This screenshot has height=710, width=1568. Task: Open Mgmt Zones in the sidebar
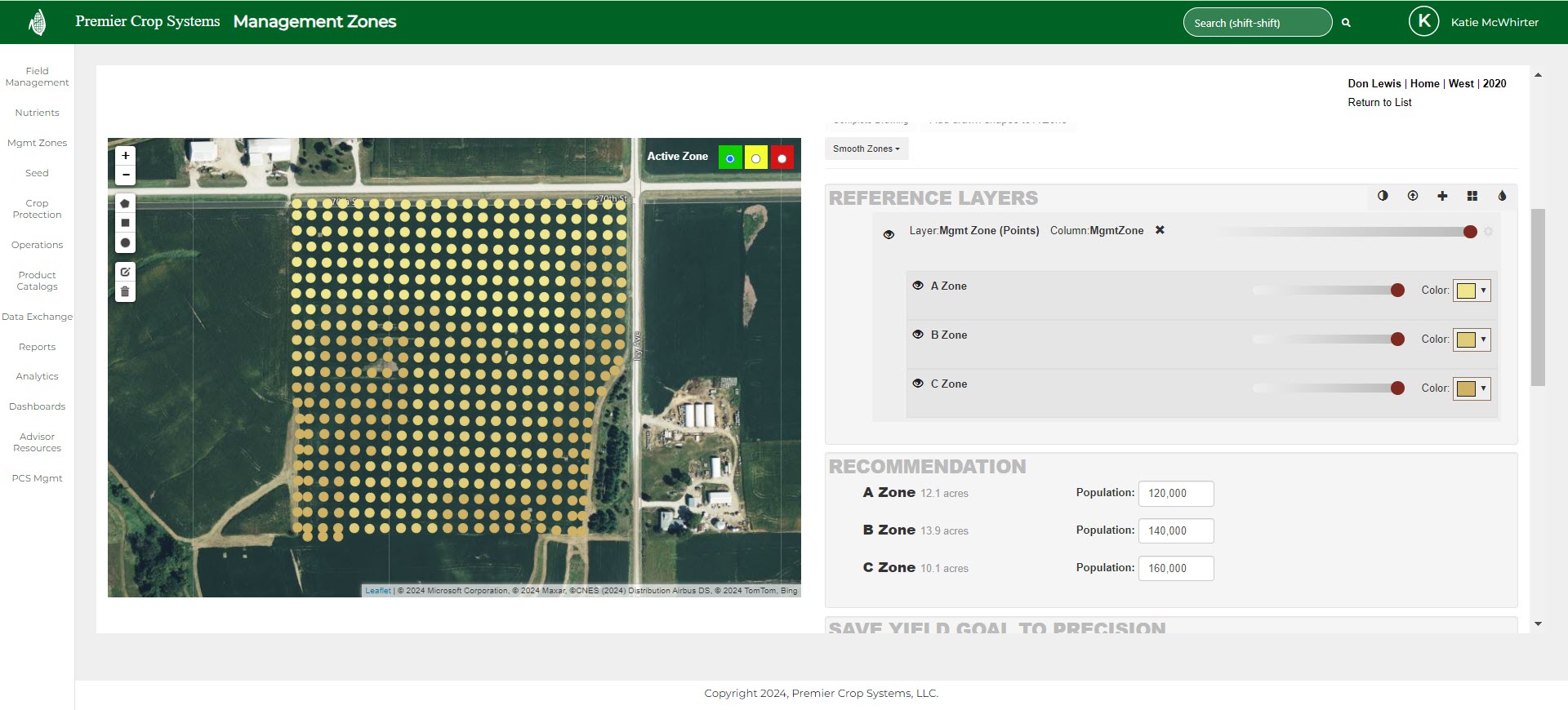(x=37, y=143)
